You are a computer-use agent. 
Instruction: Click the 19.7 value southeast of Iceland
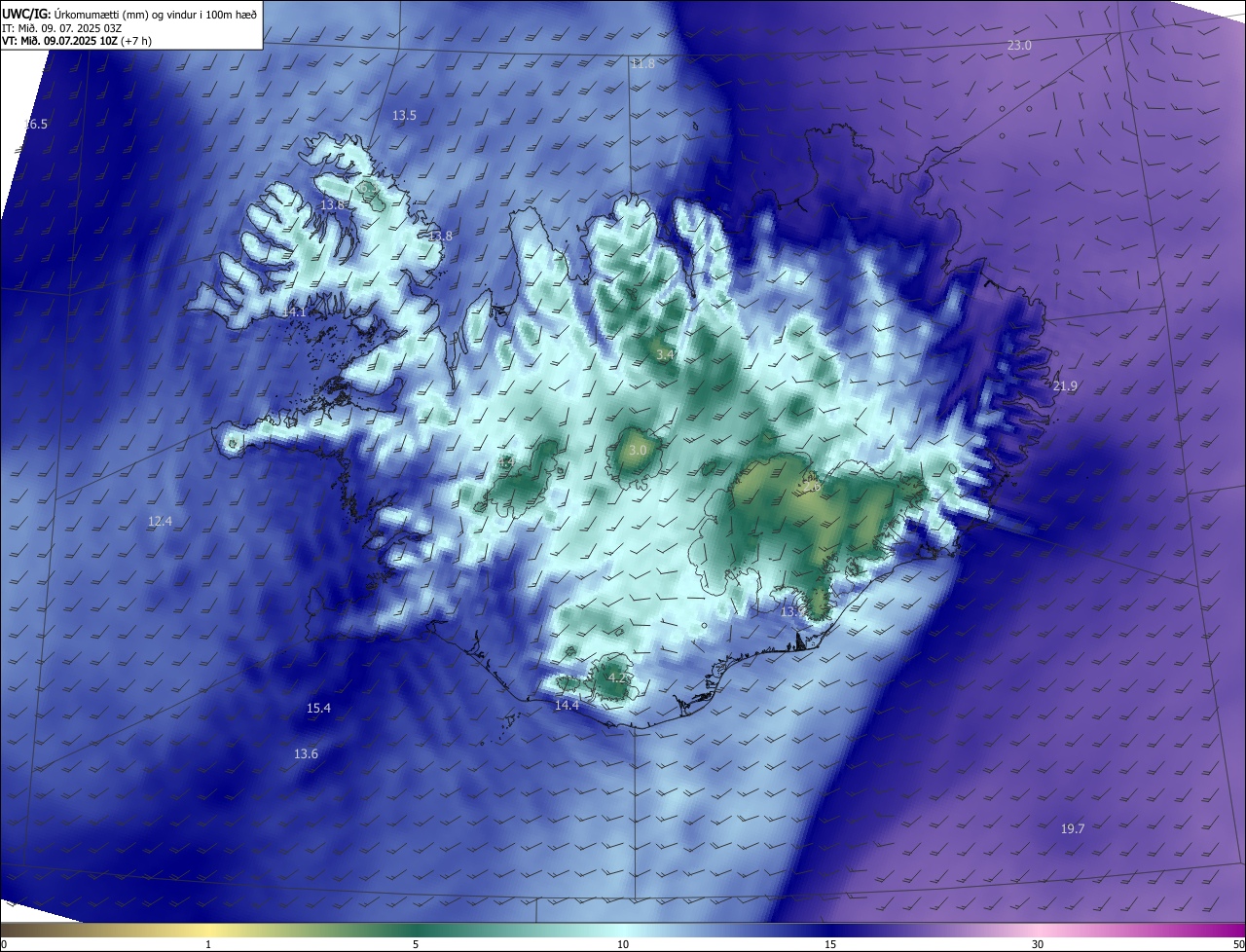(x=1072, y=829)
